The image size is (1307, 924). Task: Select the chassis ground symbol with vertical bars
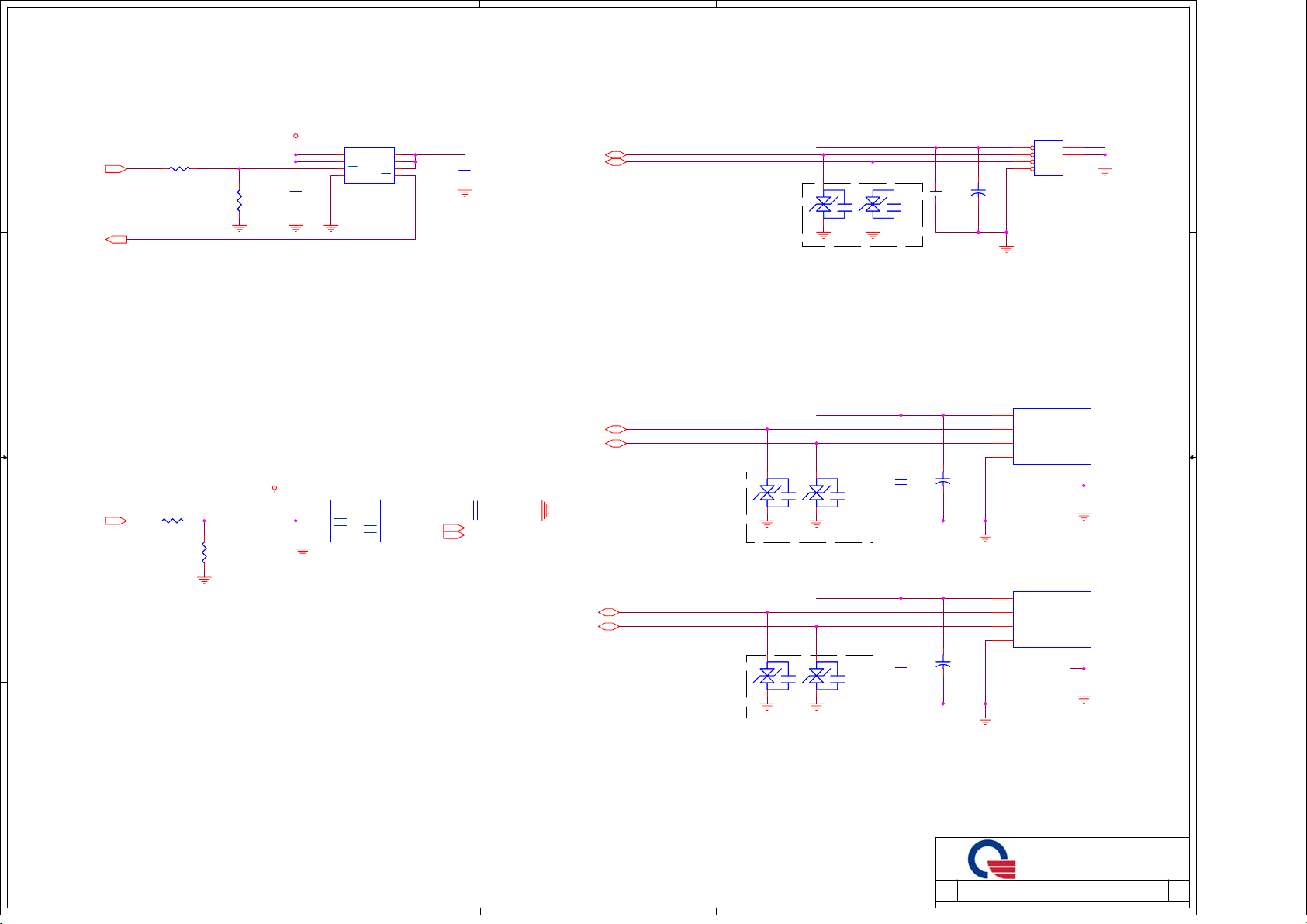tap(546, 510)
